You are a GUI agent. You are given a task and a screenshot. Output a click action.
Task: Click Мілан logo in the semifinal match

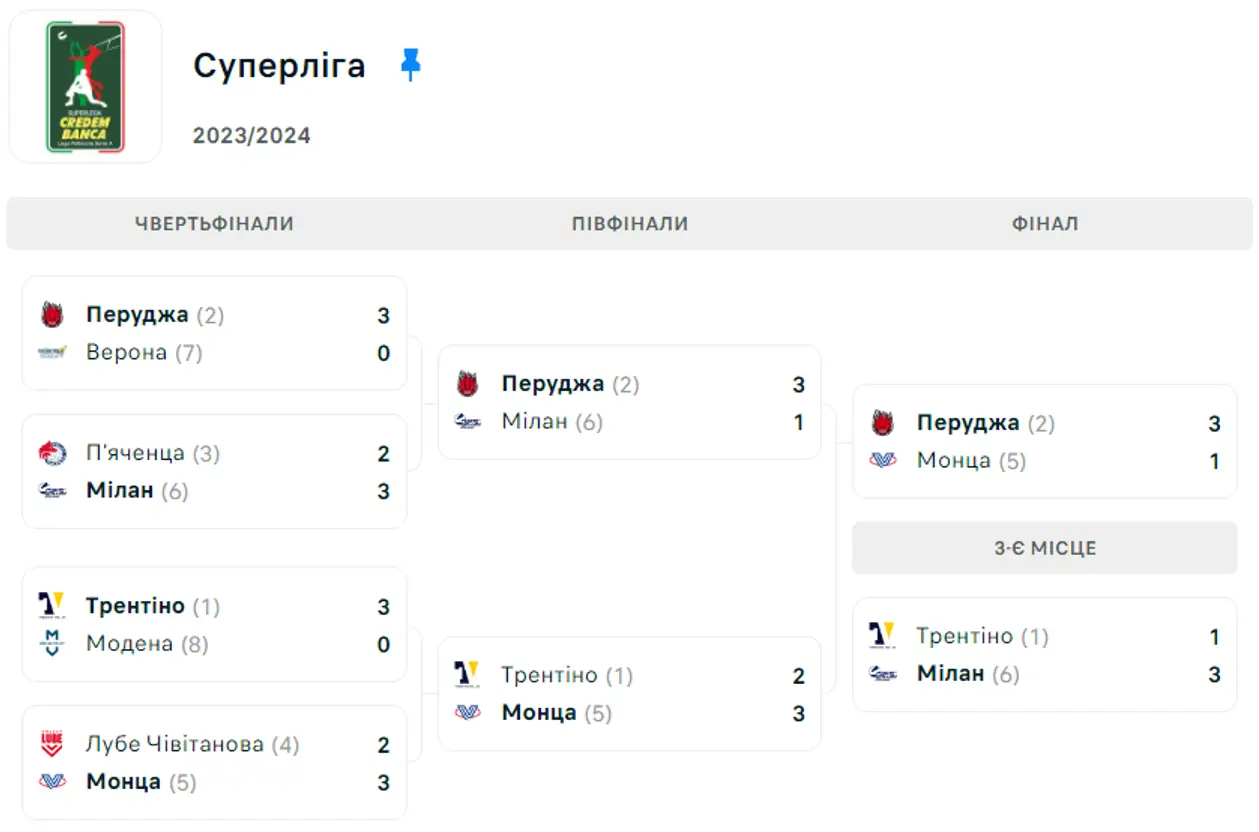pos(468,422)
